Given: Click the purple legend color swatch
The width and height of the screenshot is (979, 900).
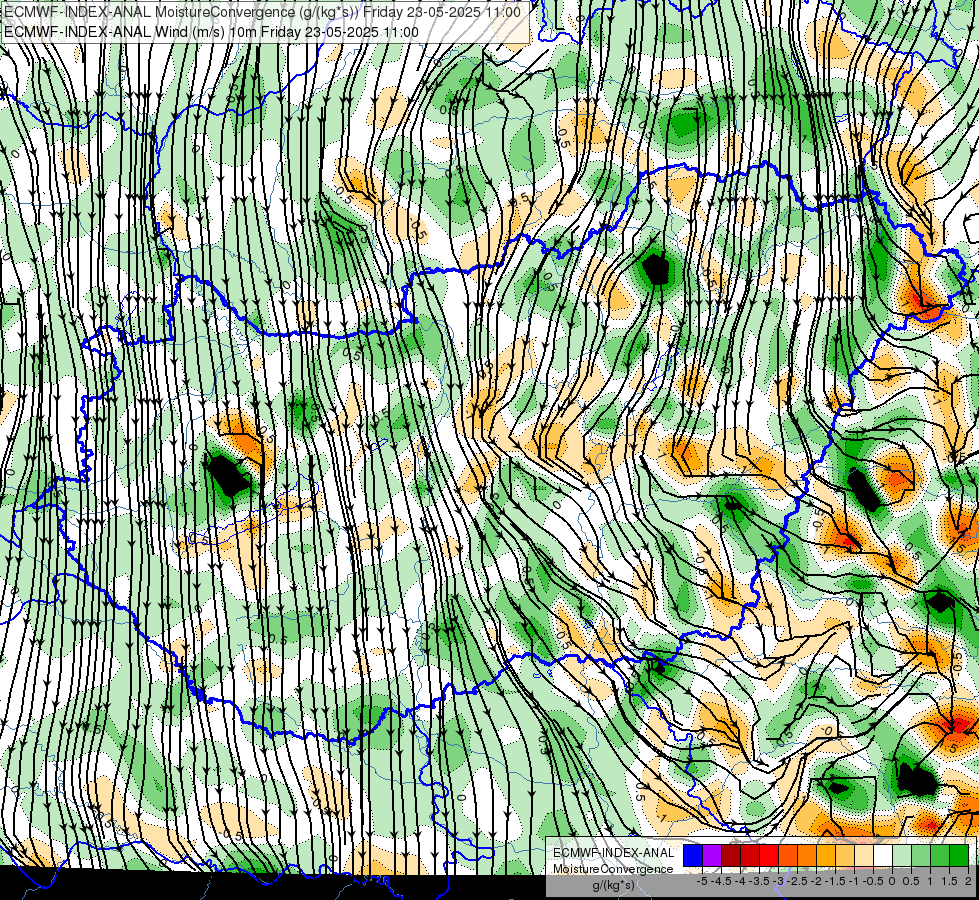Looking at the screenshot, I should click(x=712, y=856).
